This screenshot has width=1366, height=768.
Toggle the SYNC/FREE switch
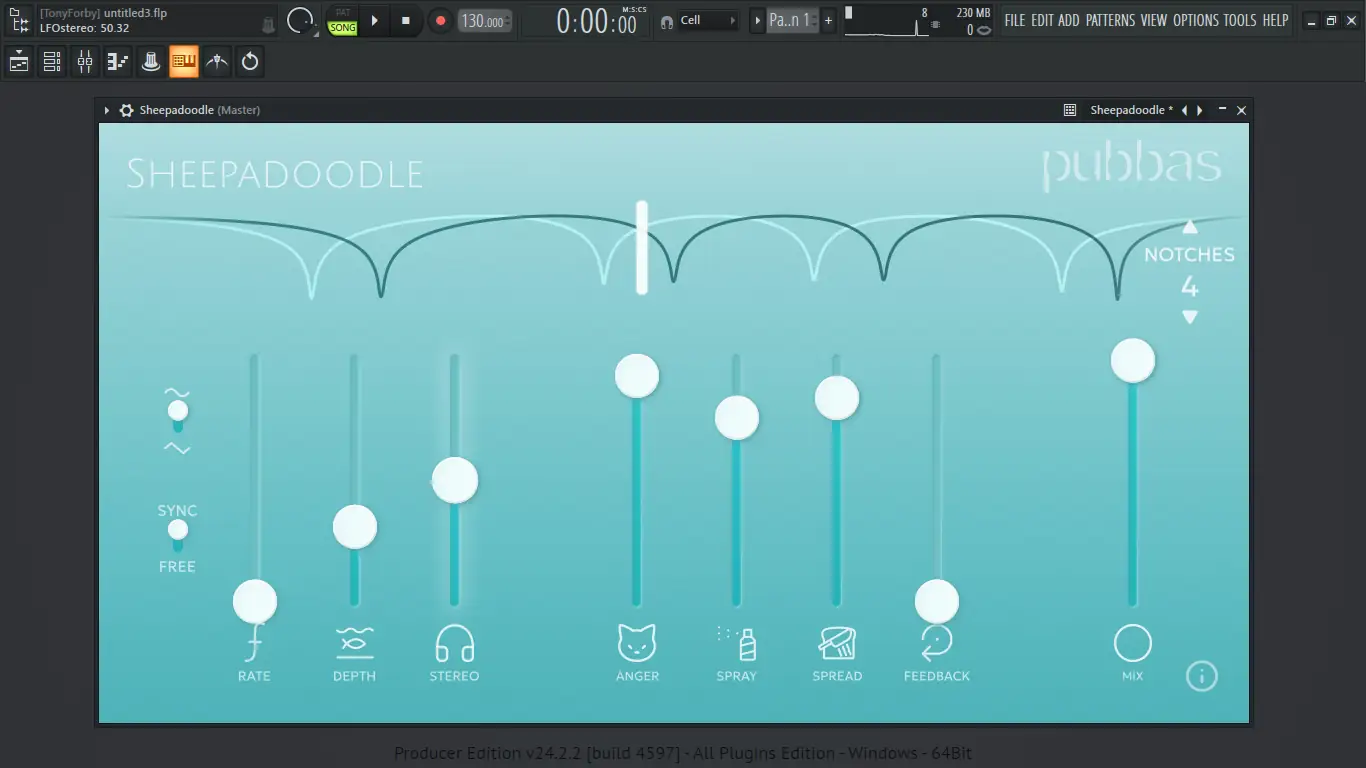pyautogui.click(x=178, y=533)
